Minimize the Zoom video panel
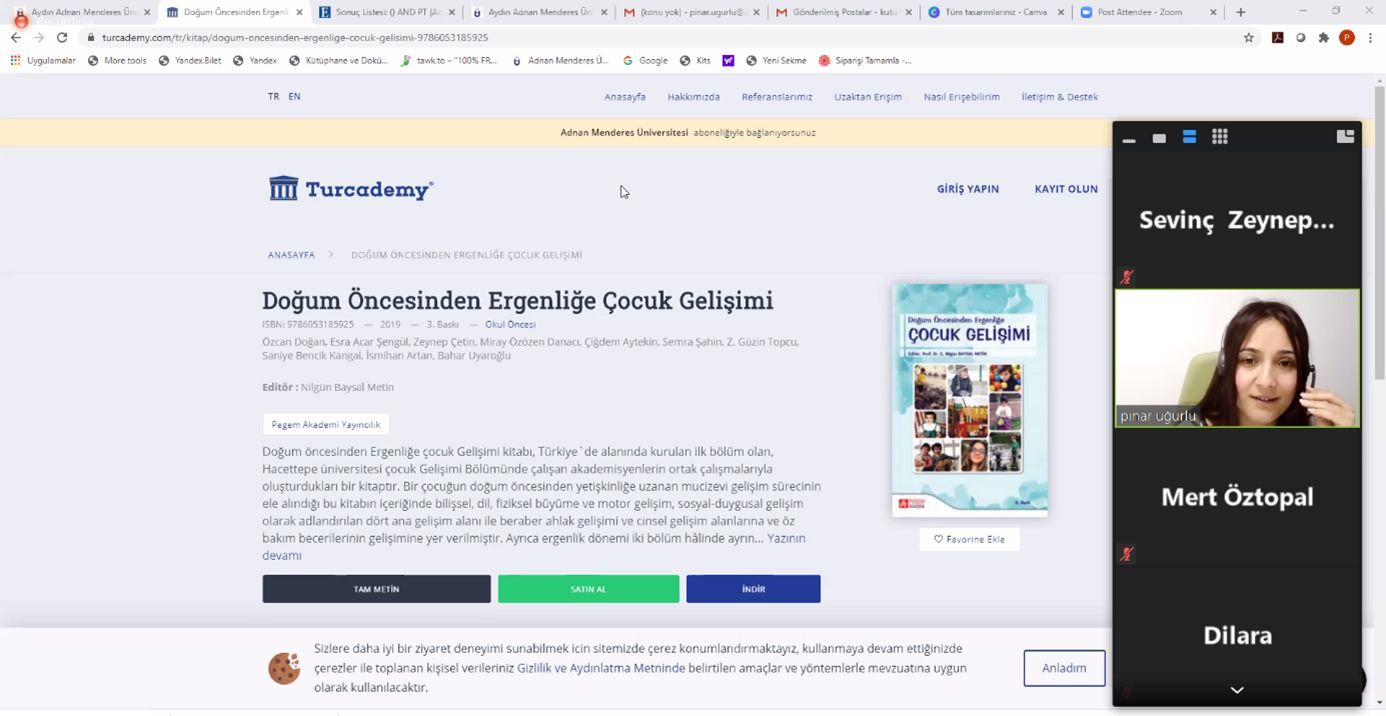The width and height of the screenshot is (1386, 716). pos(1129,138)
